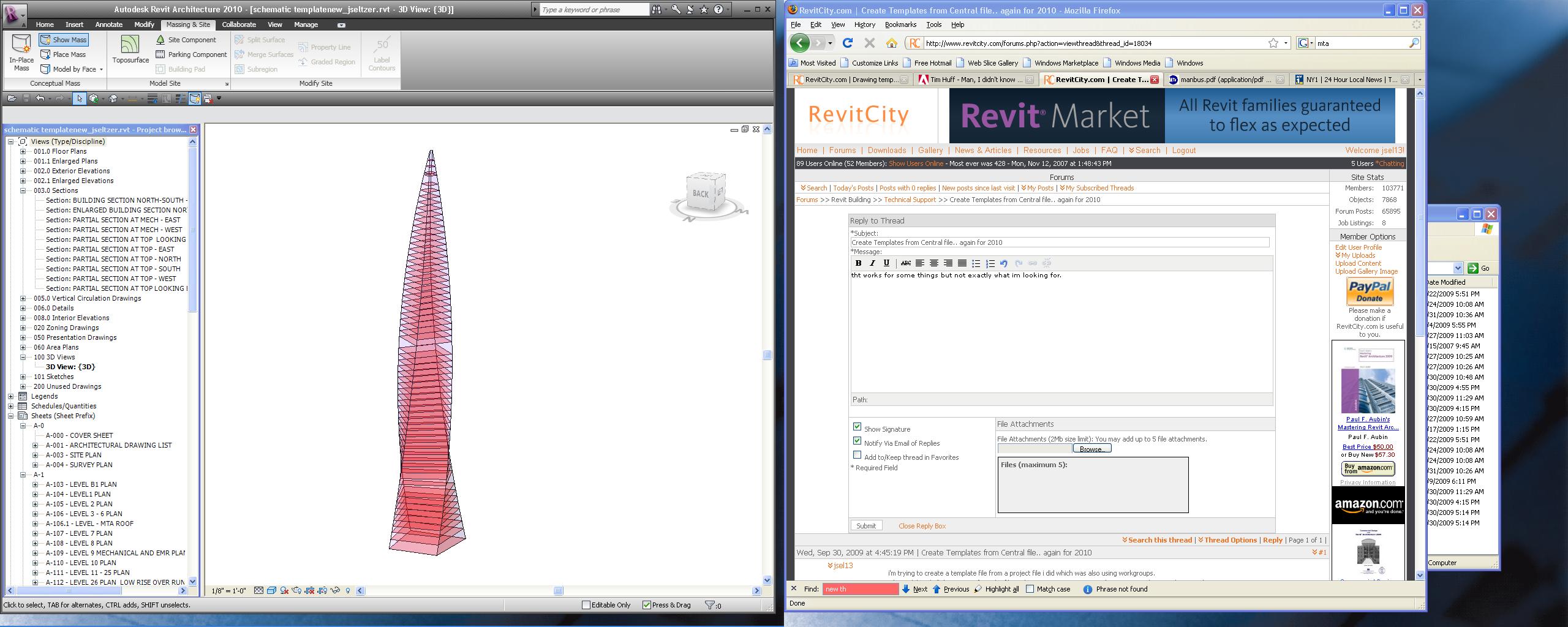Click the Site Component tool

coord(186,40)
